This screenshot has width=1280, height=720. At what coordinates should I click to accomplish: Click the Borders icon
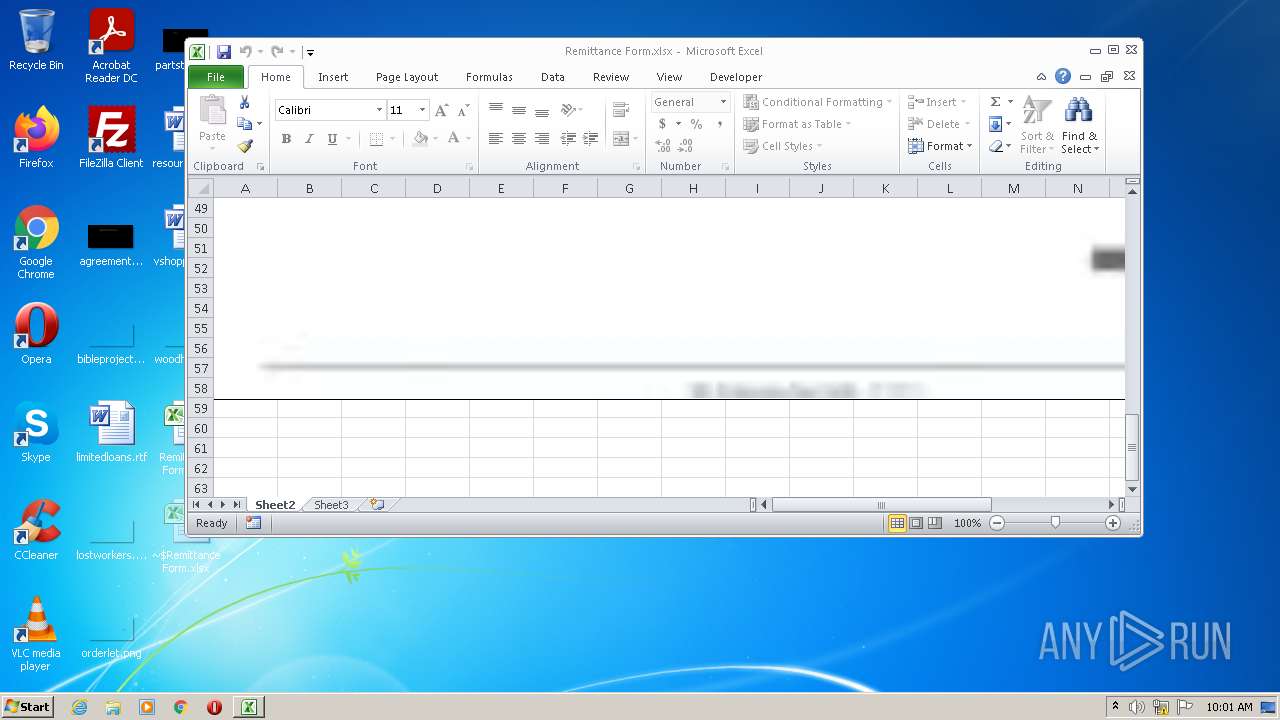[376, 139]
